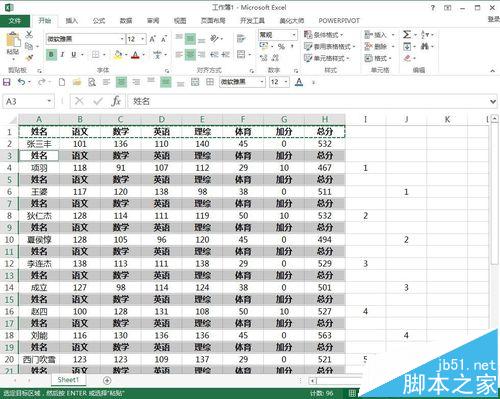This screenshot has width=500, height=399.
Task: Click the Copy icon in clipboard group
Action: click(x=29, y=46)
